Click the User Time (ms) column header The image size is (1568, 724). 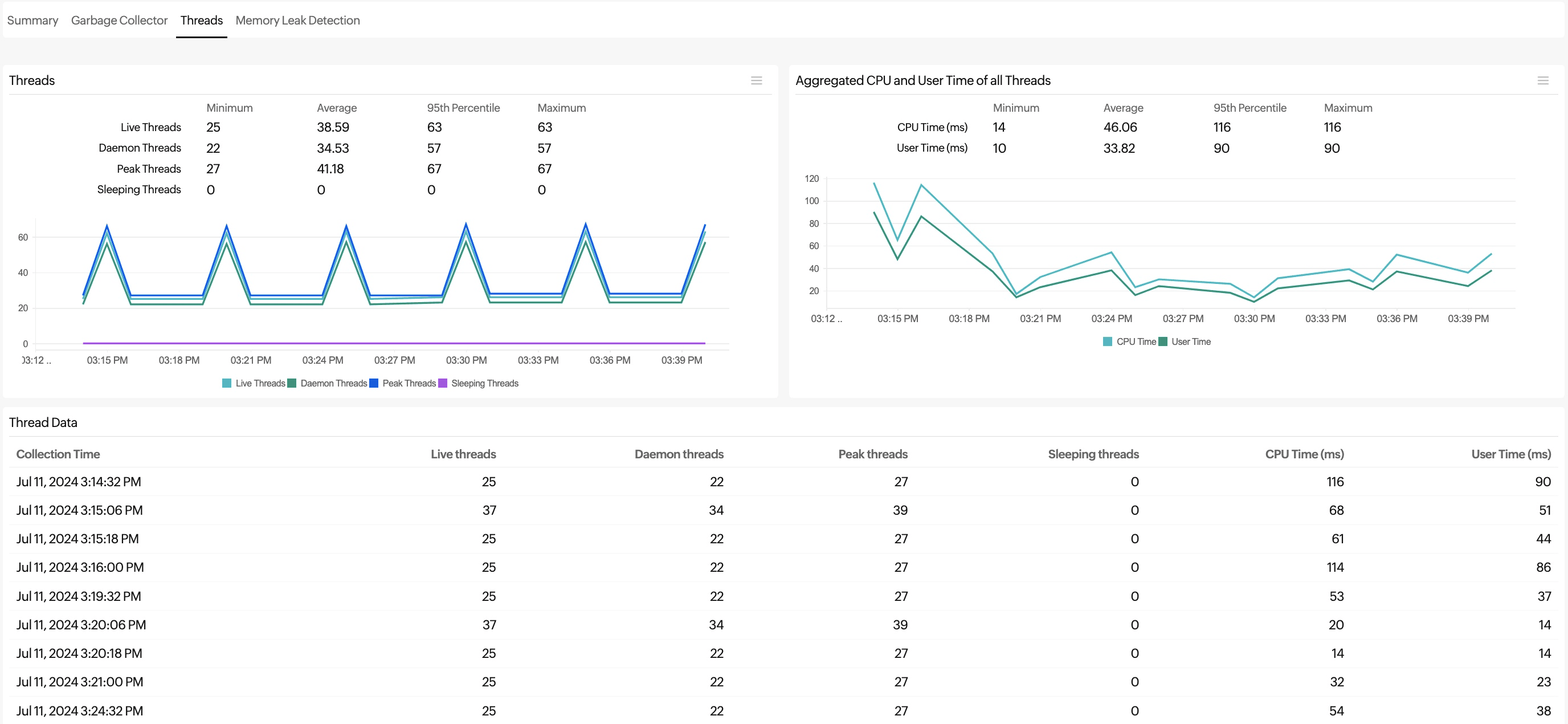(x=1510, y=454)
